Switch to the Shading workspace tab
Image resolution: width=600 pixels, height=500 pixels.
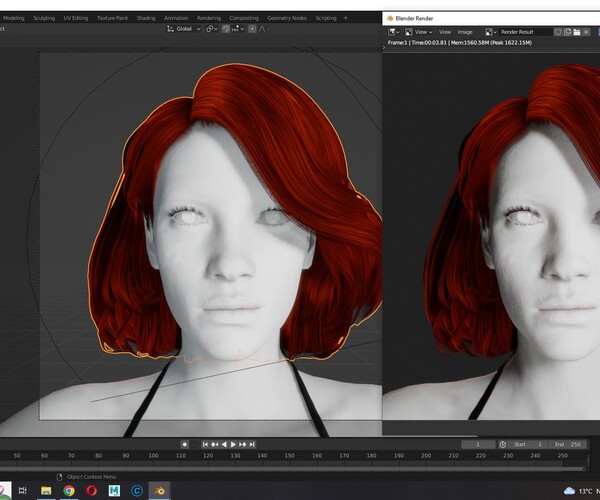tap(146, 18)
